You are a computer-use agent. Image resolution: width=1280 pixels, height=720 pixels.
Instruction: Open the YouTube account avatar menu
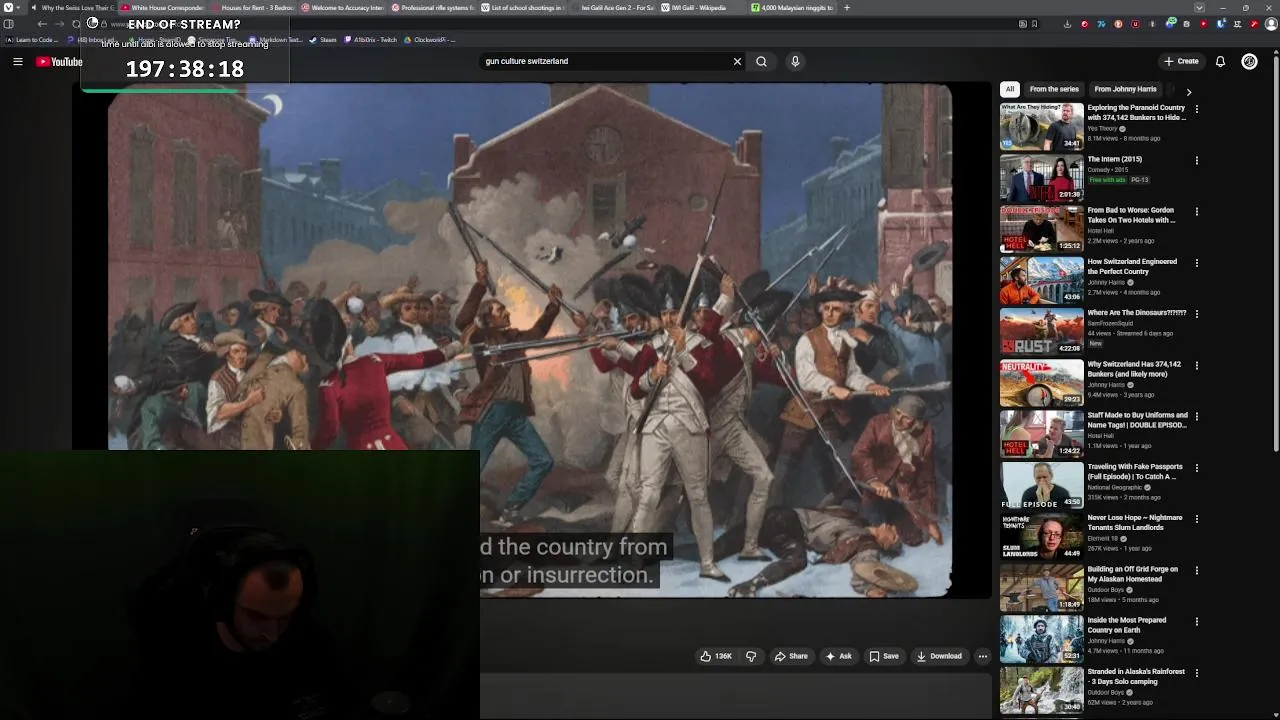point(1249,61)
